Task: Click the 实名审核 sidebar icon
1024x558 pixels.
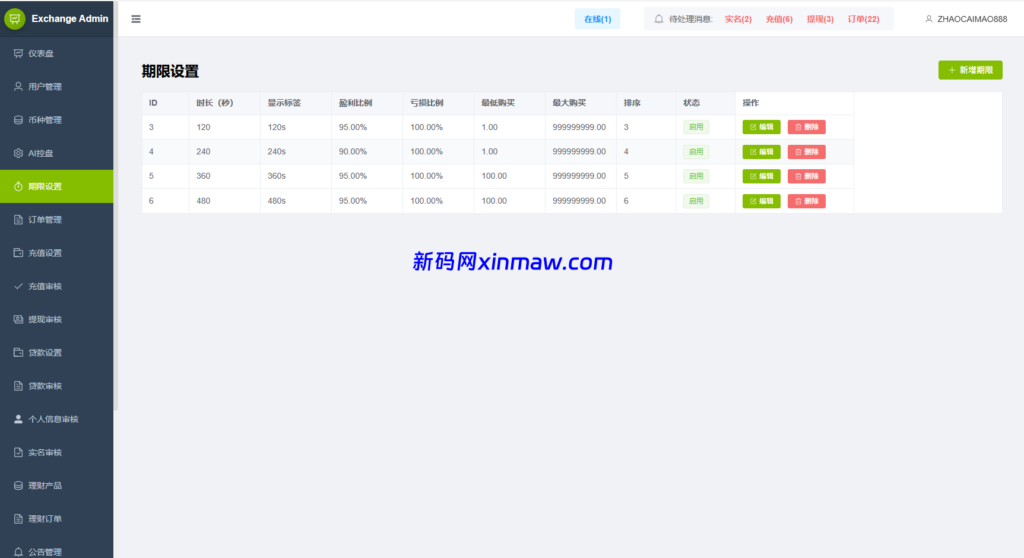Action: 18,452
